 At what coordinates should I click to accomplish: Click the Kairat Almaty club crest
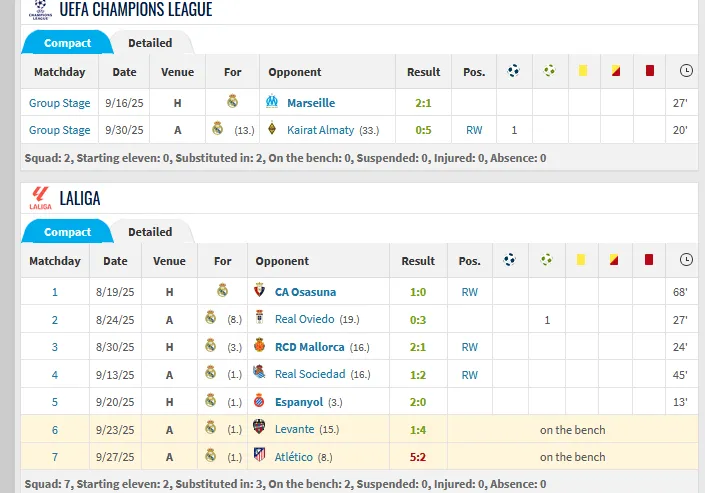pos(274,130)
